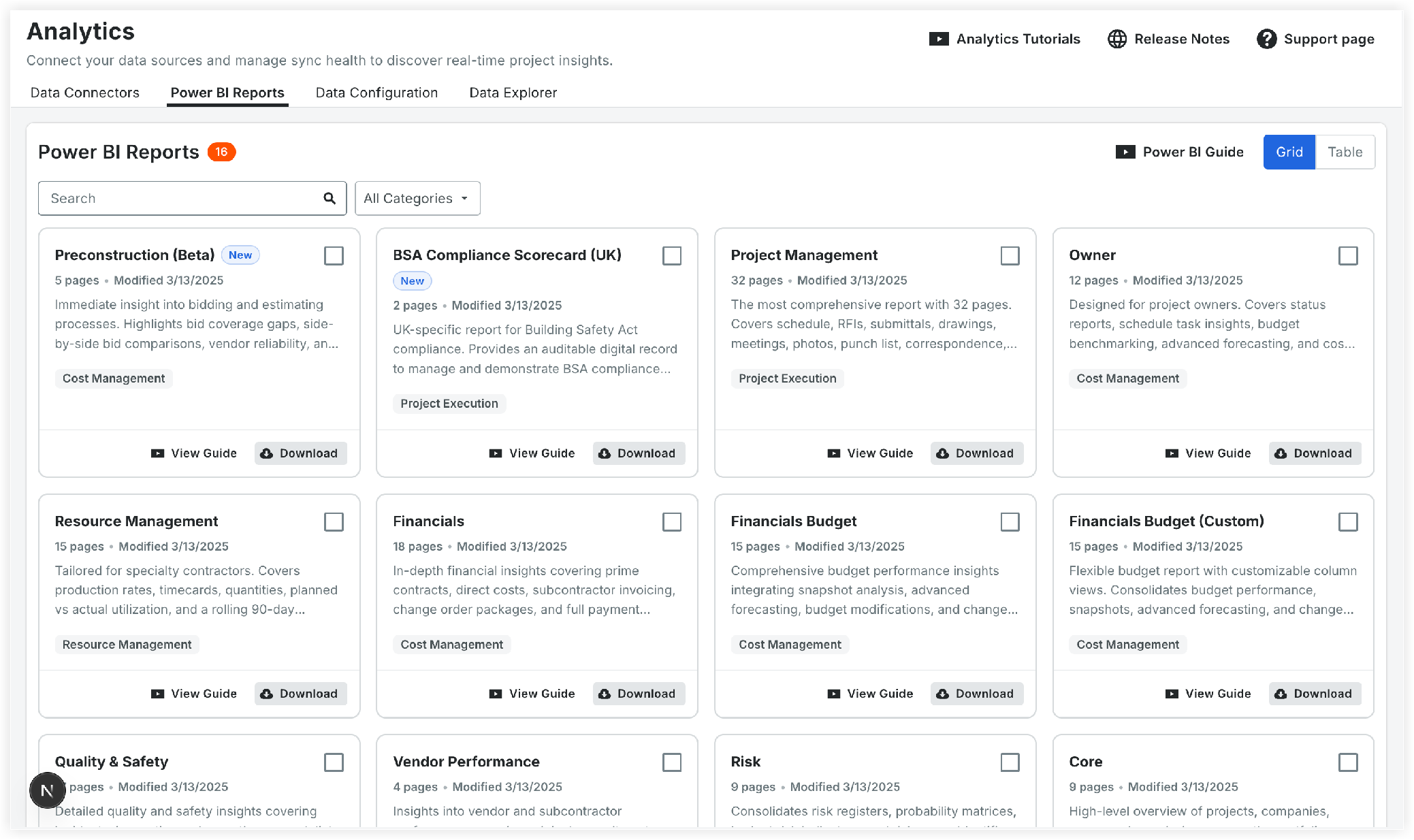1414x840 pixels.
Task: Click the cloud download icon on BSA Compliance card
Action: point(605,453)
